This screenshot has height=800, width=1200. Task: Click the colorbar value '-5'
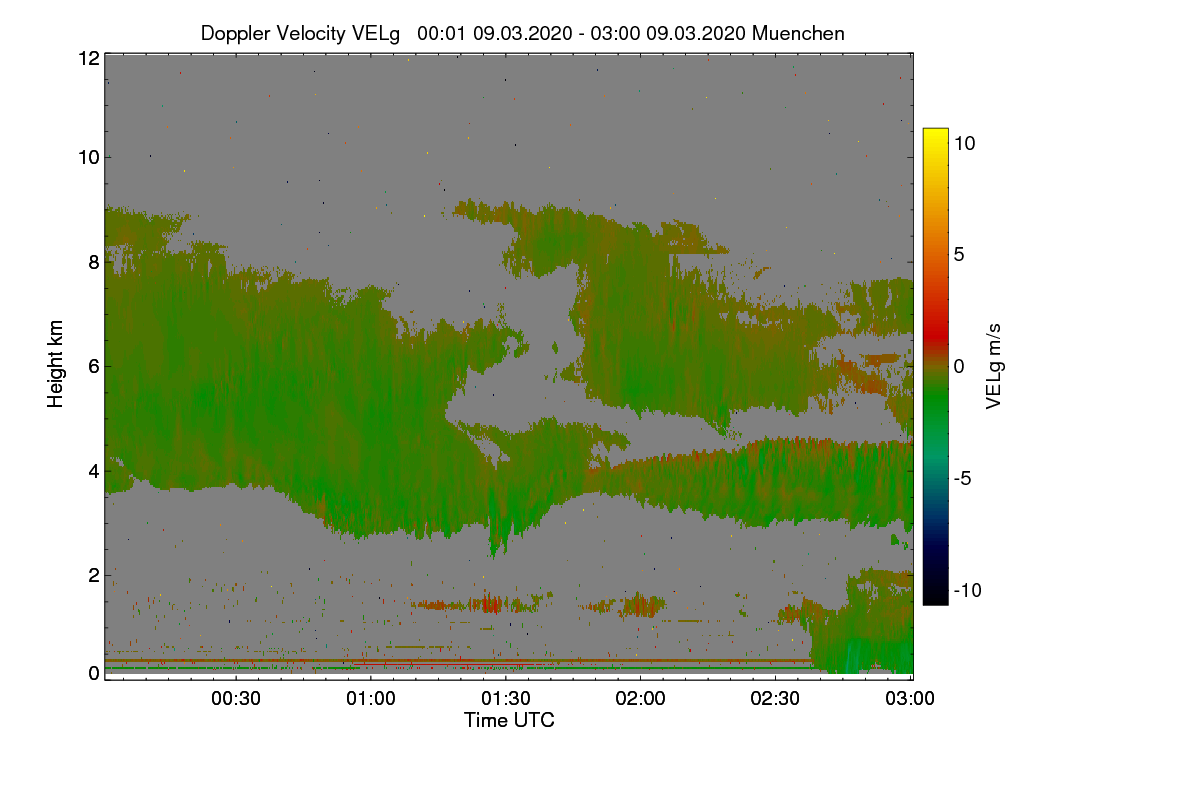[x=964, y=478]
